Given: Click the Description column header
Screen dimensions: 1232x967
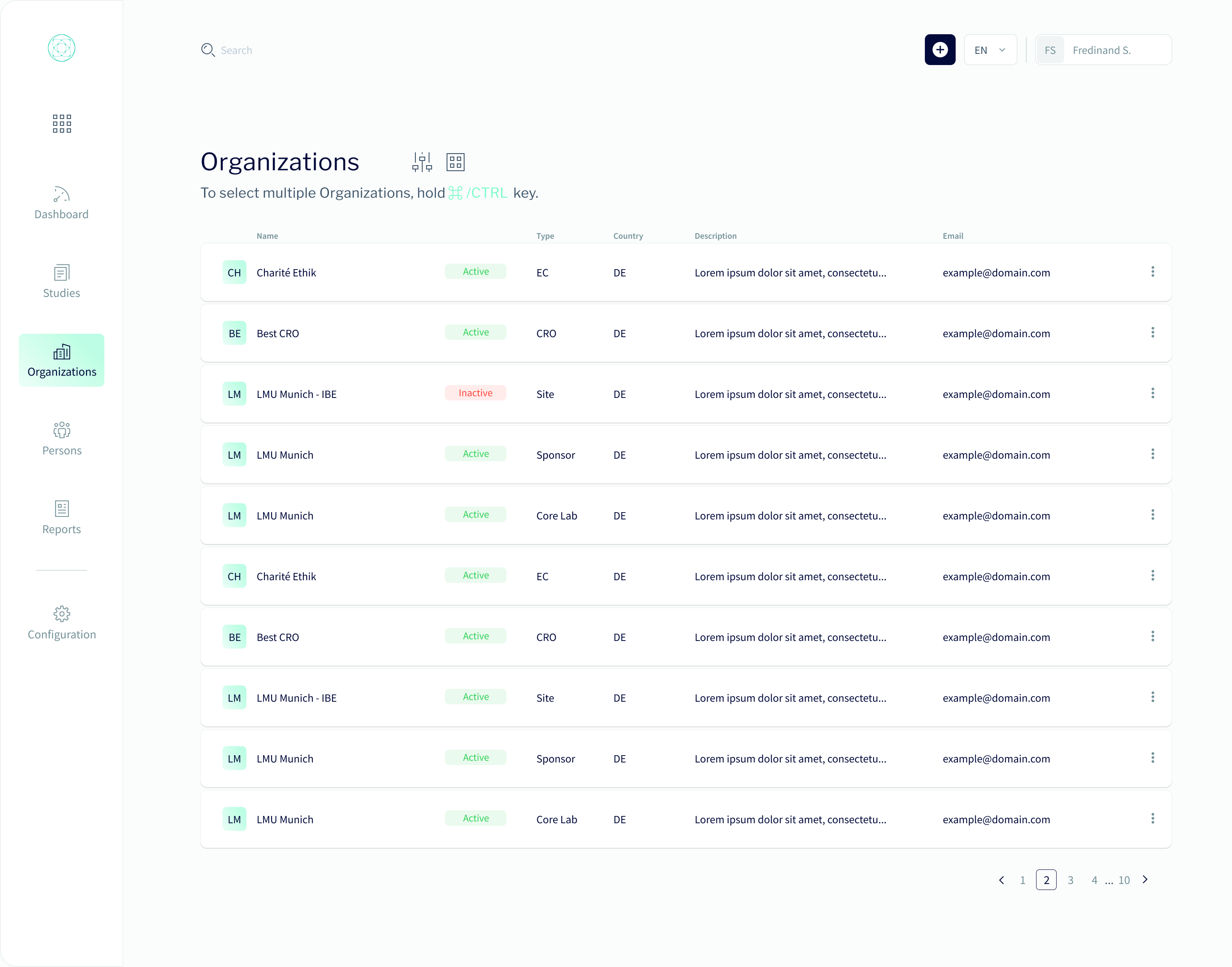Looking at the screenshot, I should point(715,236).
